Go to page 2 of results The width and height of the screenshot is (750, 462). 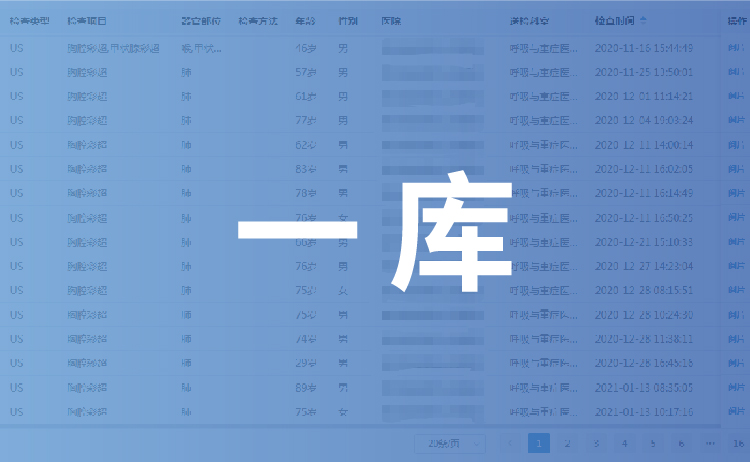(567, 443)
